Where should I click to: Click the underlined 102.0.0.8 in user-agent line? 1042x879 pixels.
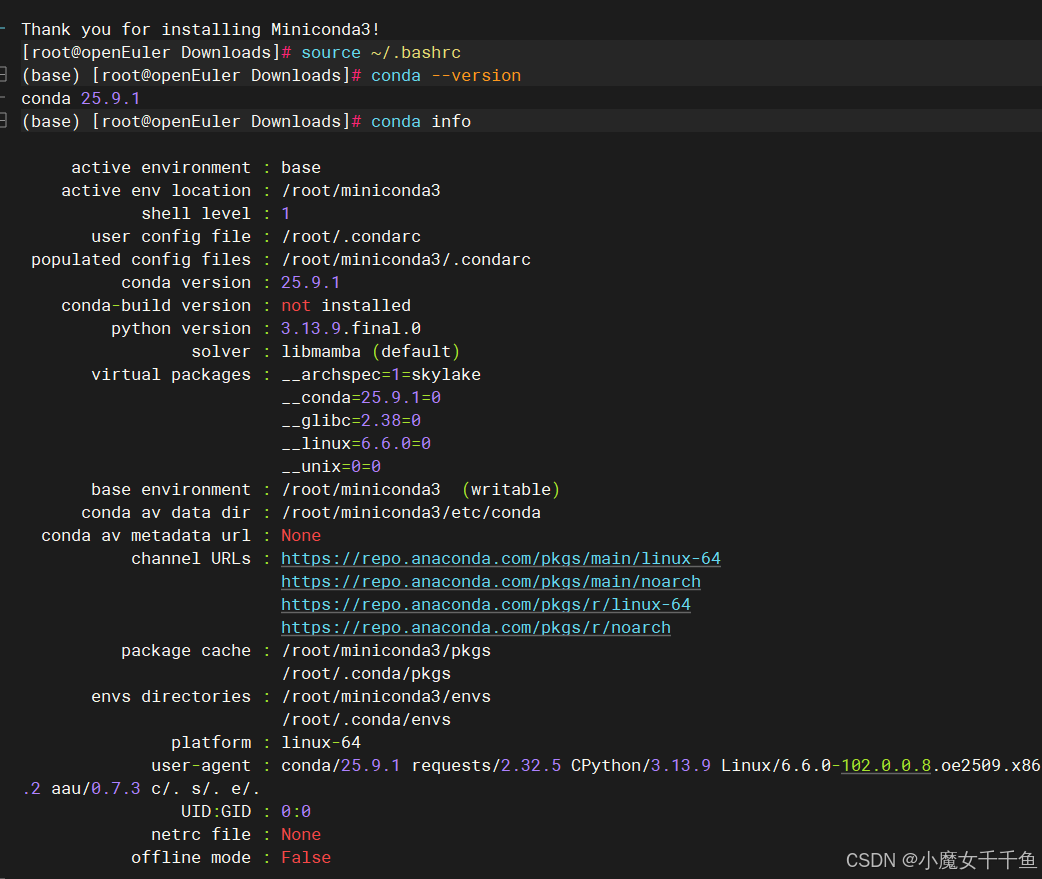886,765
